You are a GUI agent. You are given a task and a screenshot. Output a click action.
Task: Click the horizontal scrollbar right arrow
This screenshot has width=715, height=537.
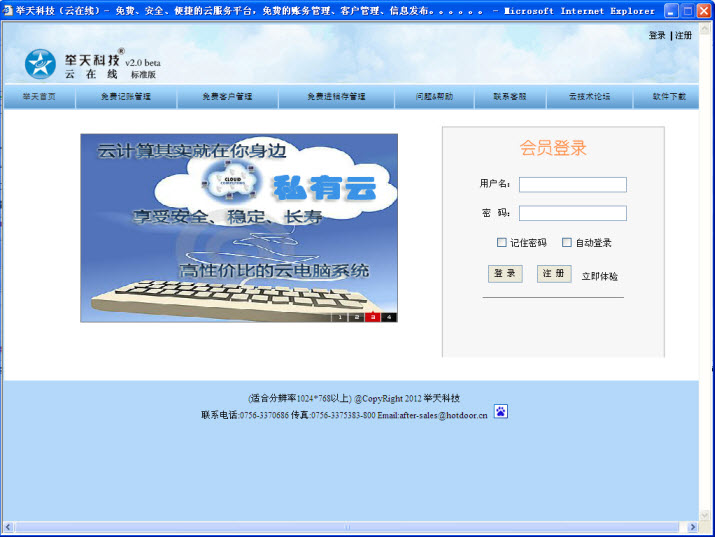click(693, 527)
